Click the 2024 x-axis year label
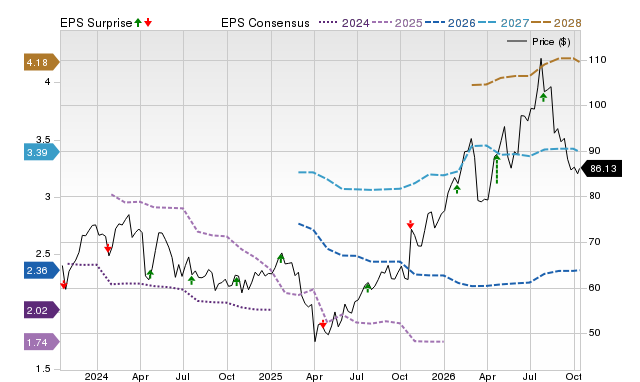Viewport: 640px width, 382px height. coord(96,376)
